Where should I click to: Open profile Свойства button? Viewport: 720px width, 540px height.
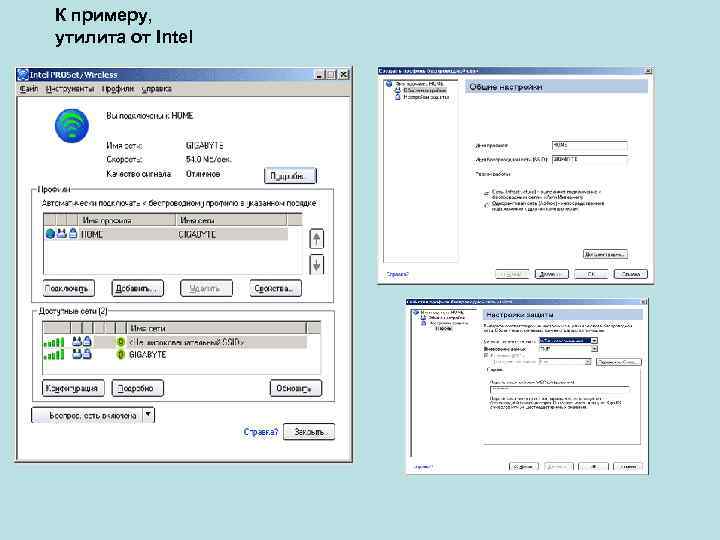coord(276,288)
